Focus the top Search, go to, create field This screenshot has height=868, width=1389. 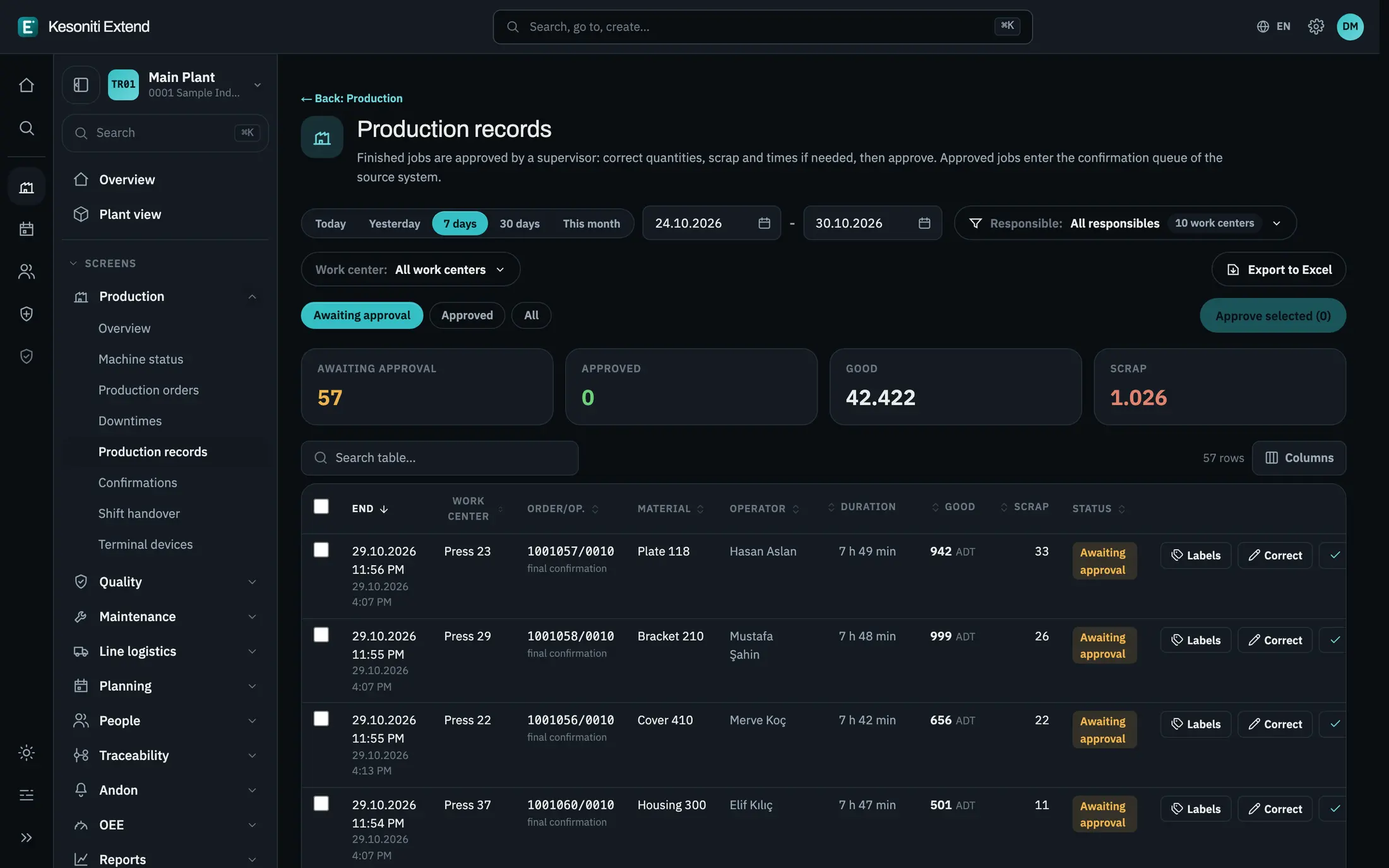pos(762,27)
